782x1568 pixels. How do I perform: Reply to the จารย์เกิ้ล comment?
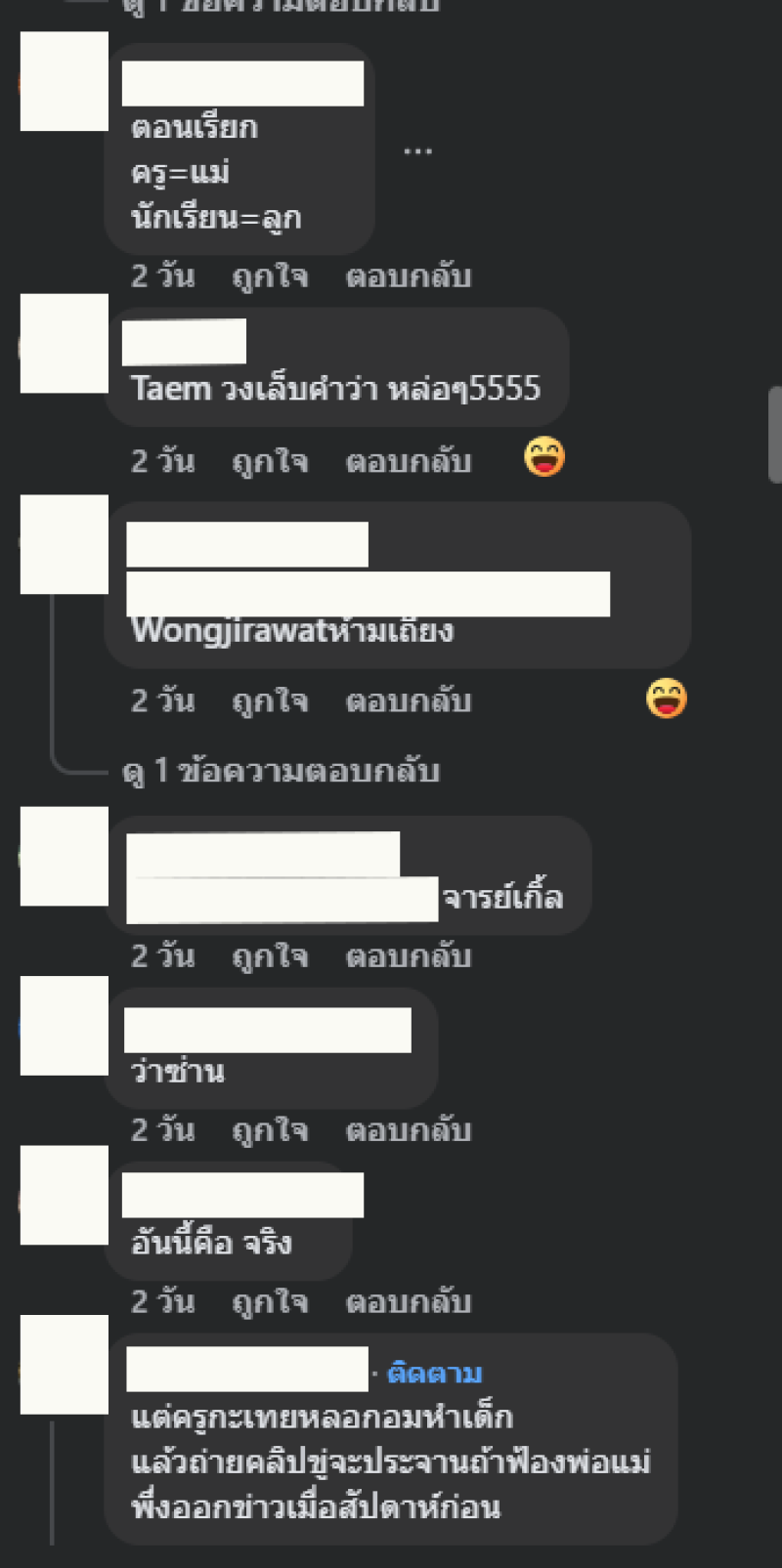tap(409, 955)
